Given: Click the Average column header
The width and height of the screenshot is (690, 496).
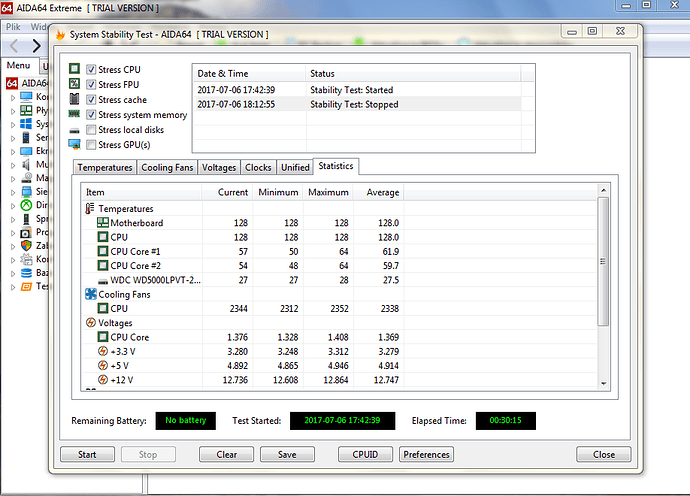Looking at the screenshot, I should coord(378,192).
